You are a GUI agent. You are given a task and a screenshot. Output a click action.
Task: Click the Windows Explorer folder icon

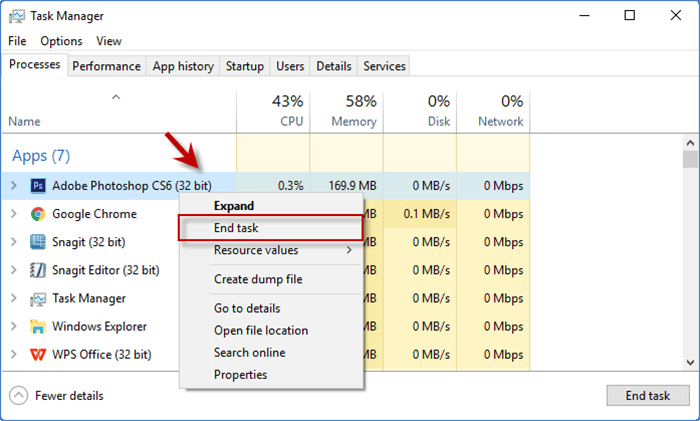tap(38, 326)
